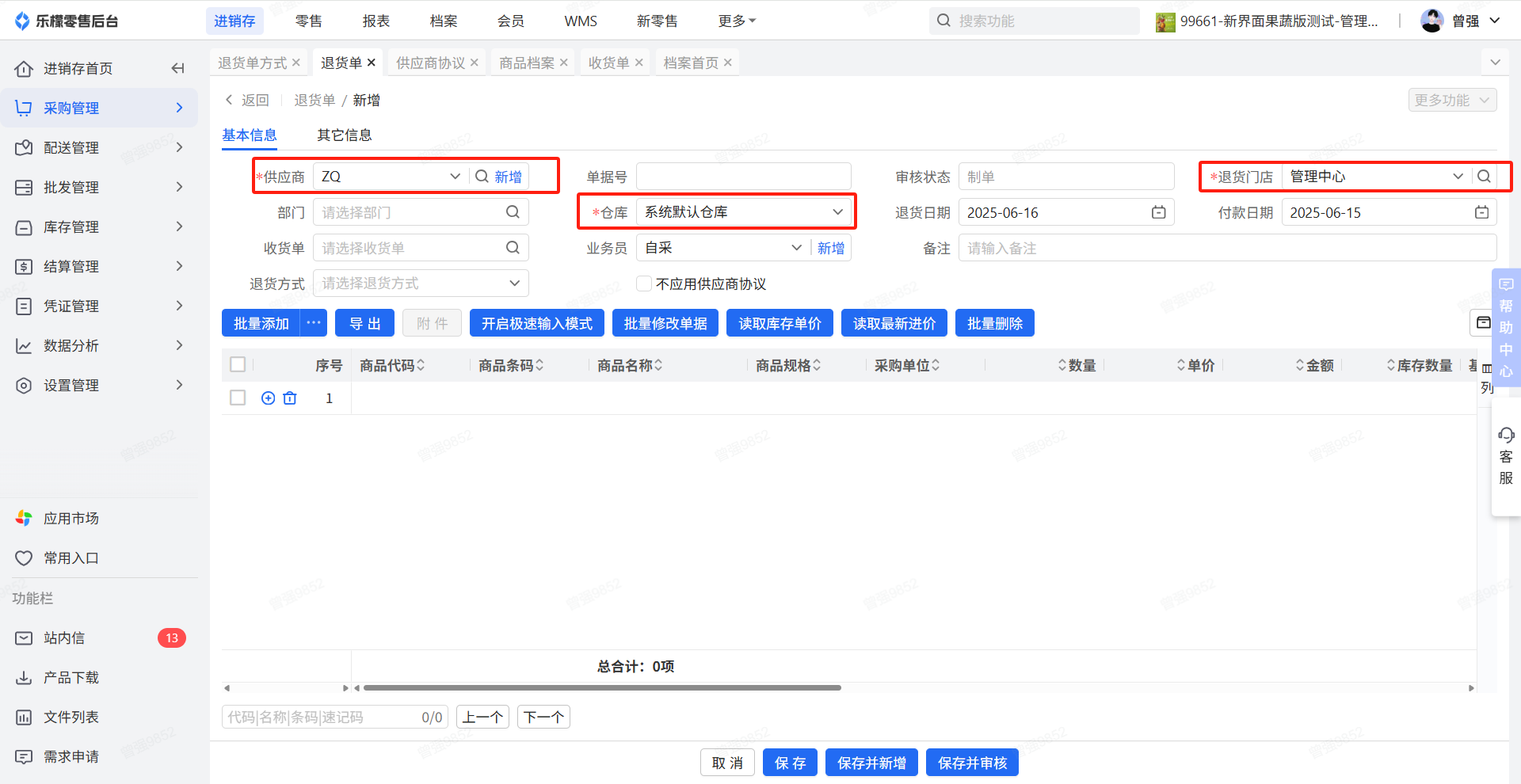Image resolution: width=1521 pixels, height=784 pixels.
Task: Toggle select-all checkbox in table header
Action: (238, 364)
